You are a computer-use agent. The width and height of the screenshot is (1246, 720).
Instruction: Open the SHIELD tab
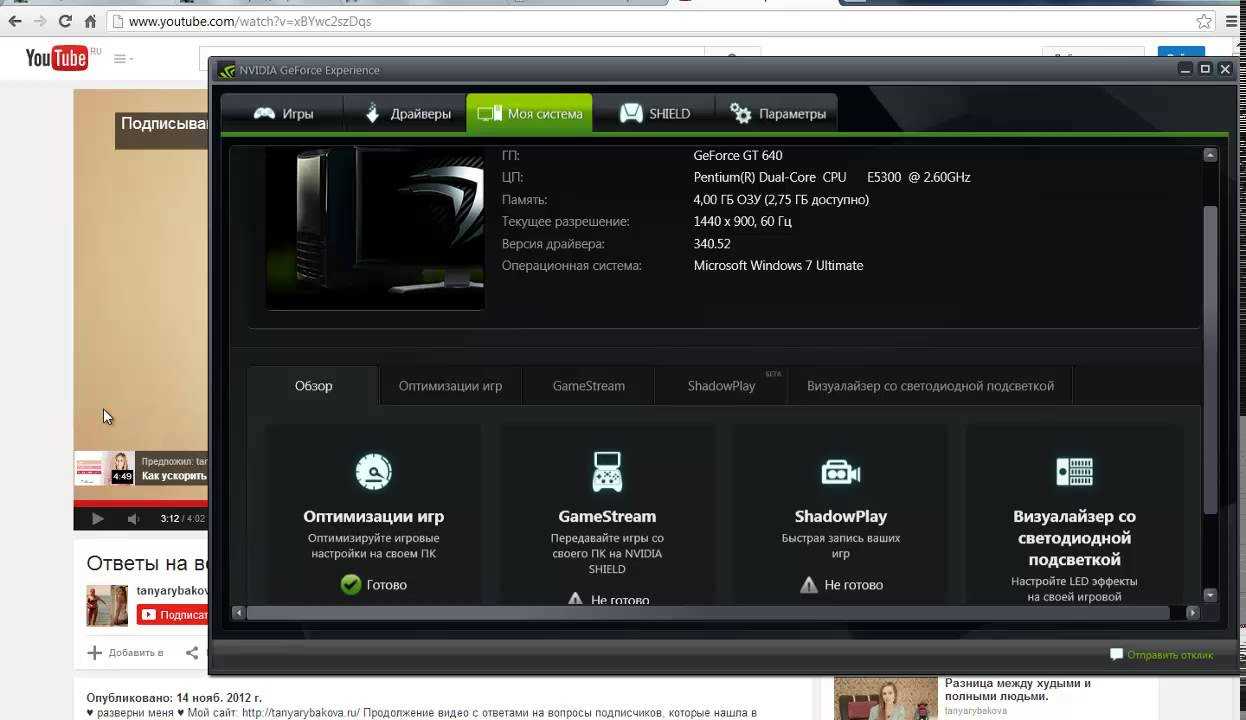pyautogui.click(x=655, y=113)
